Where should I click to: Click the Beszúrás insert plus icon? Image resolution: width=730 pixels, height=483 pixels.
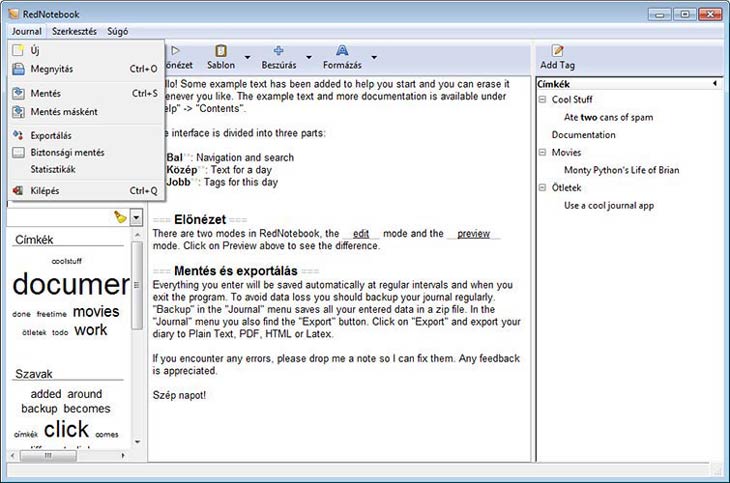(278, 51)
